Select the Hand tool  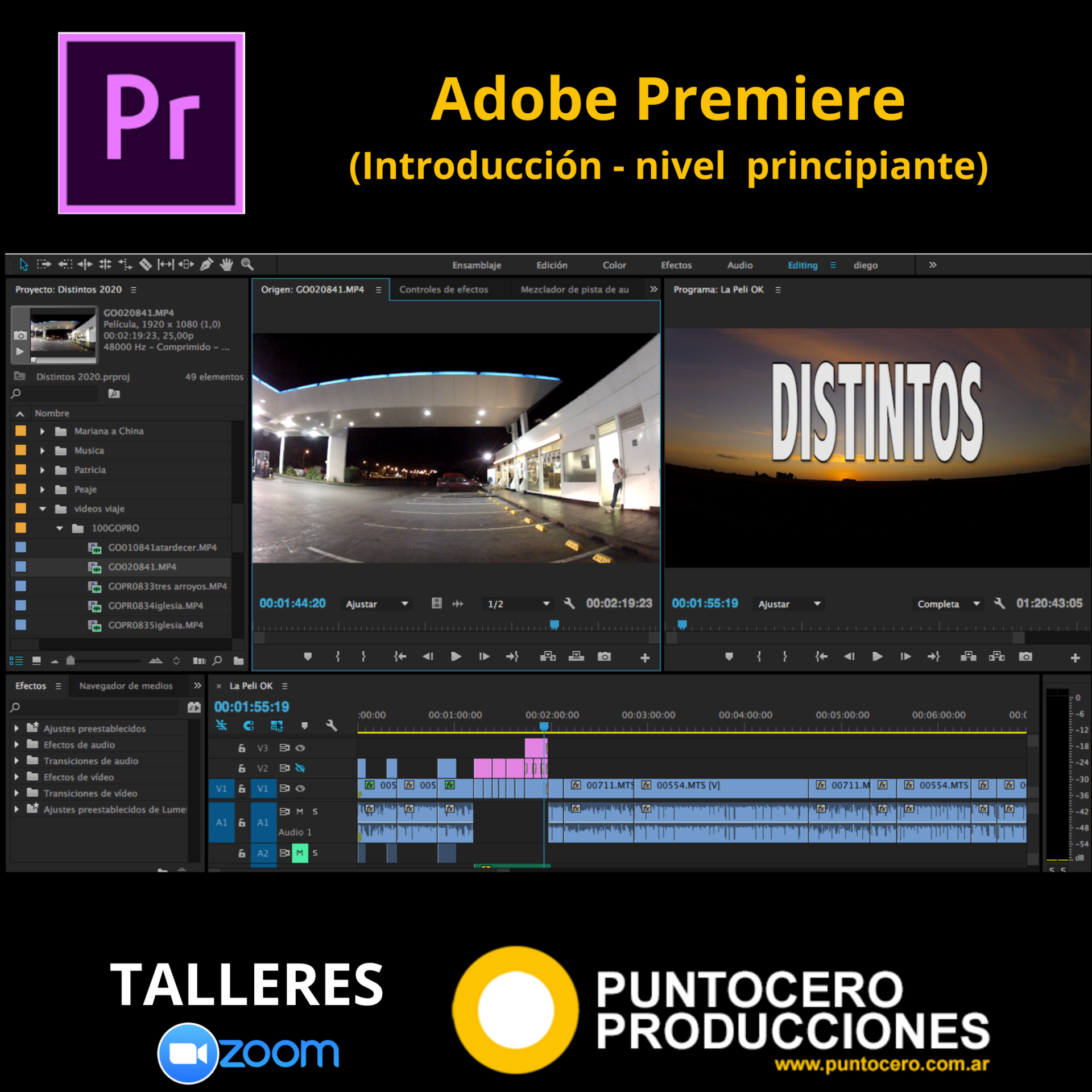(227, 264)
